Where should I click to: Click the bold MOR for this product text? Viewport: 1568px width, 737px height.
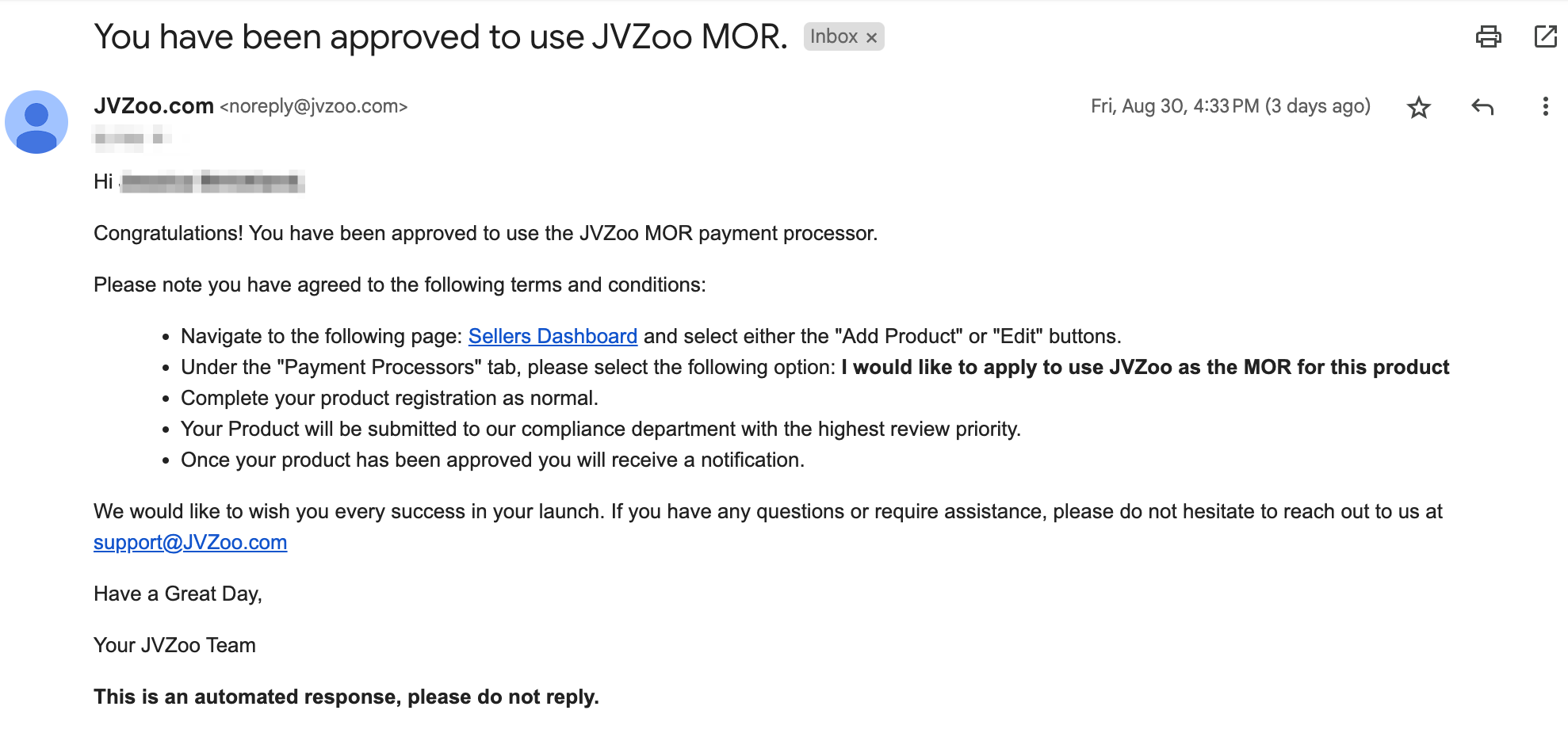click(1346, 367)
